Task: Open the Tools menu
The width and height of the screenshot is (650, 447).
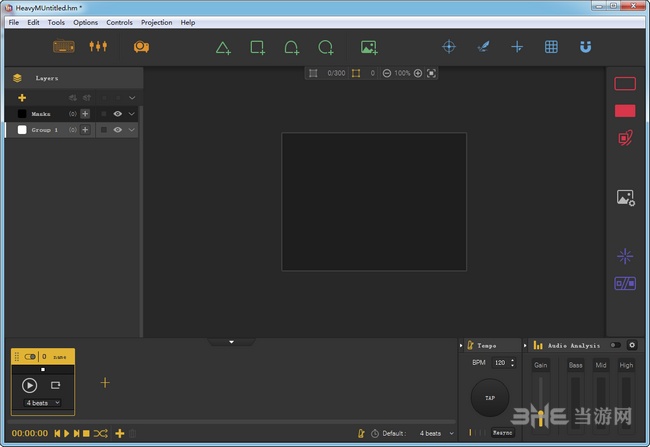Action: [56, 22]
